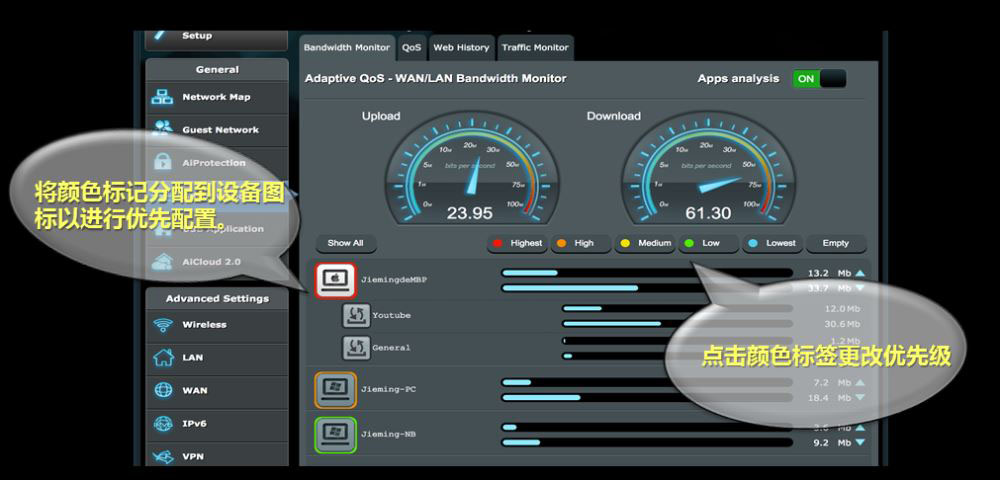Click the Show All button
This screenshot has height=480, width=1000.
point(346,244)
